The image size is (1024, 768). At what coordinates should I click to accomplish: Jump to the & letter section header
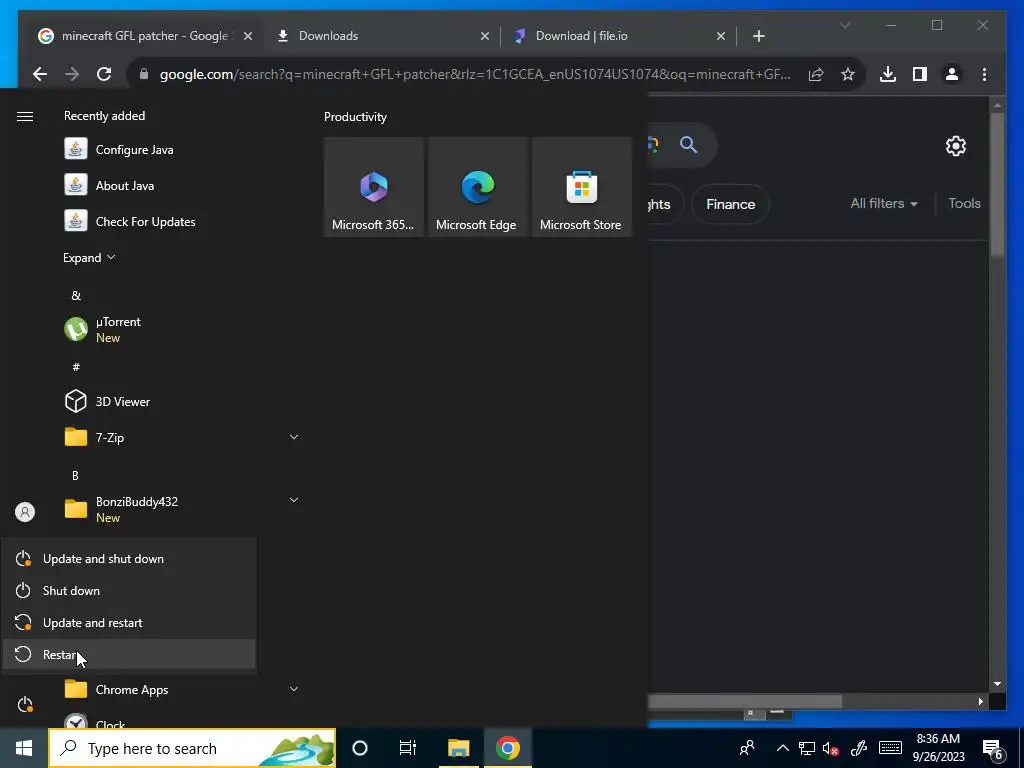coord(76,296)
